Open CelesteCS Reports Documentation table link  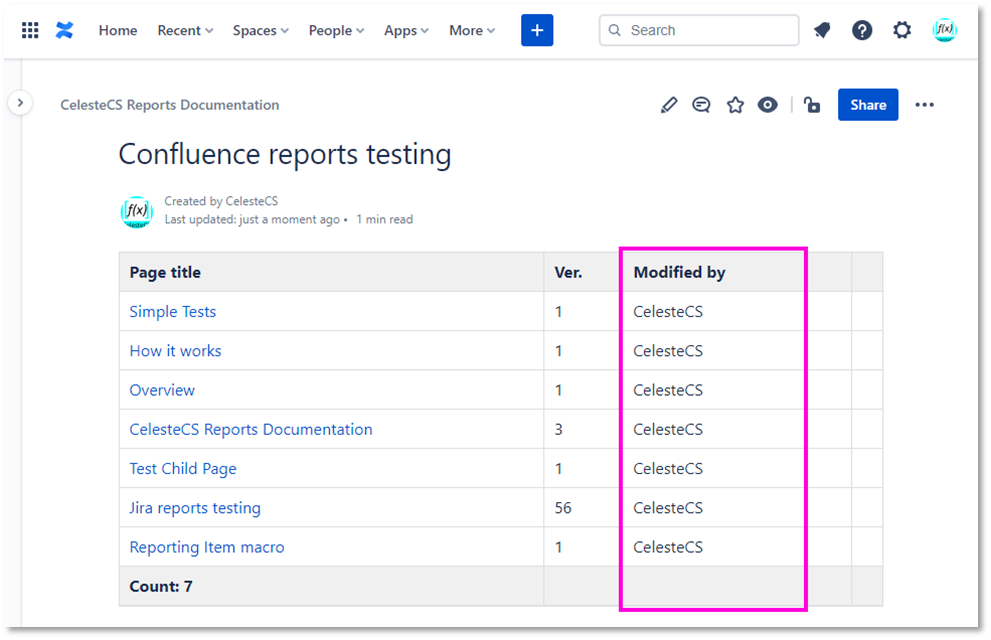tap(251, 429)
